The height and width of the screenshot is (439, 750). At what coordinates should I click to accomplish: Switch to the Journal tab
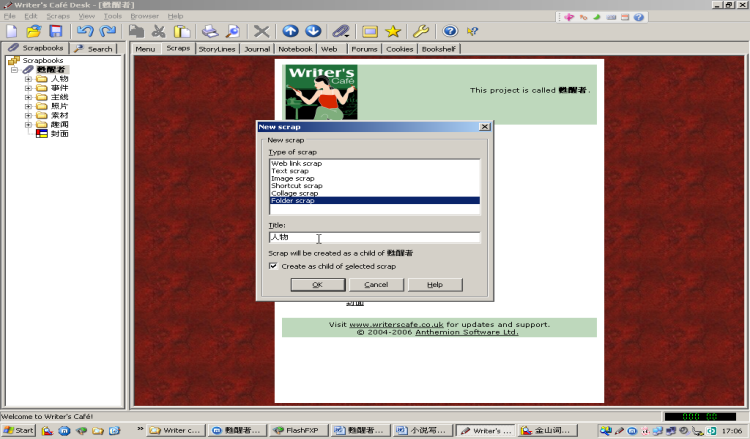[257, 49]
